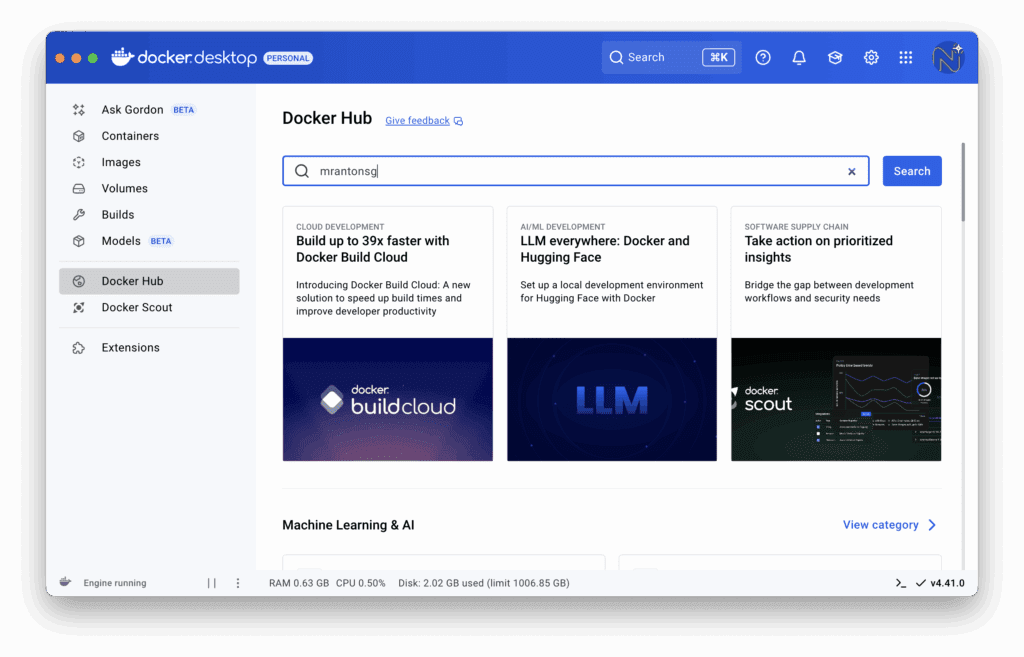
Task: Open the Docker Scout banner image
Action: click(x=836, y=400)
